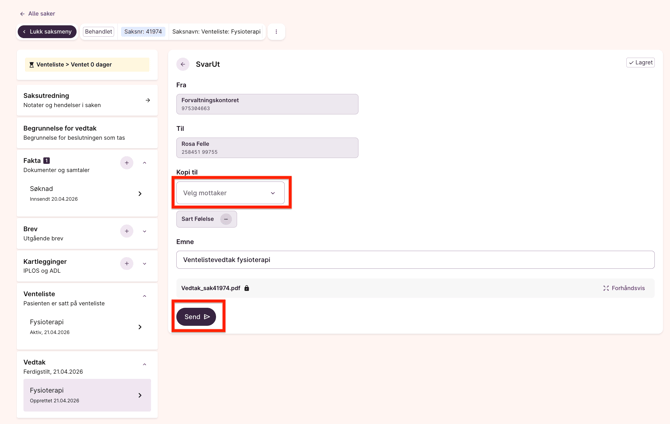Collapse the Fakta section
Screen dimensions: 670x424
pyautogui.click(x=145, y=163)
